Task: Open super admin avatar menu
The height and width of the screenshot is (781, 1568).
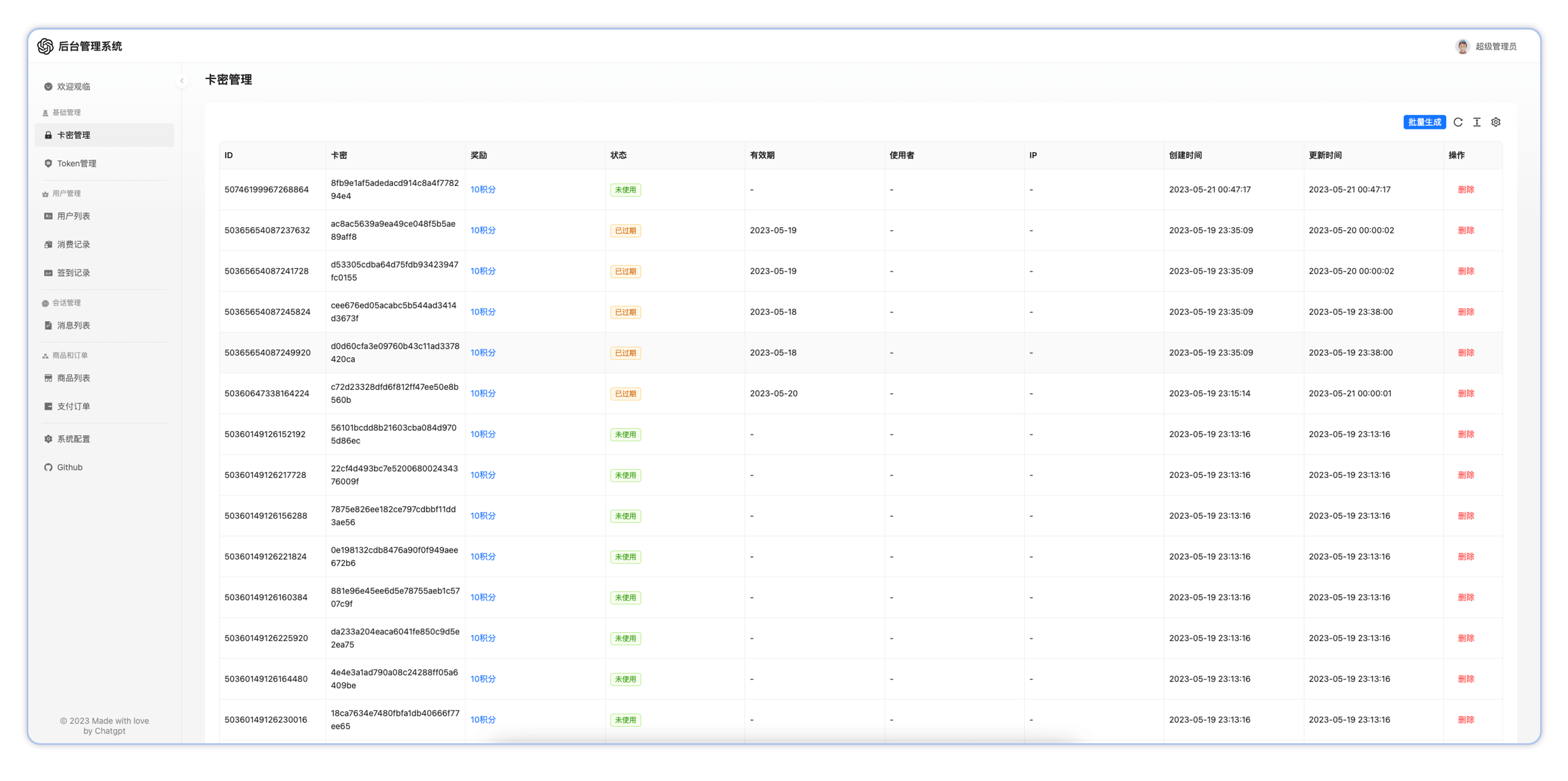Action: click(x=1462, y=46)
